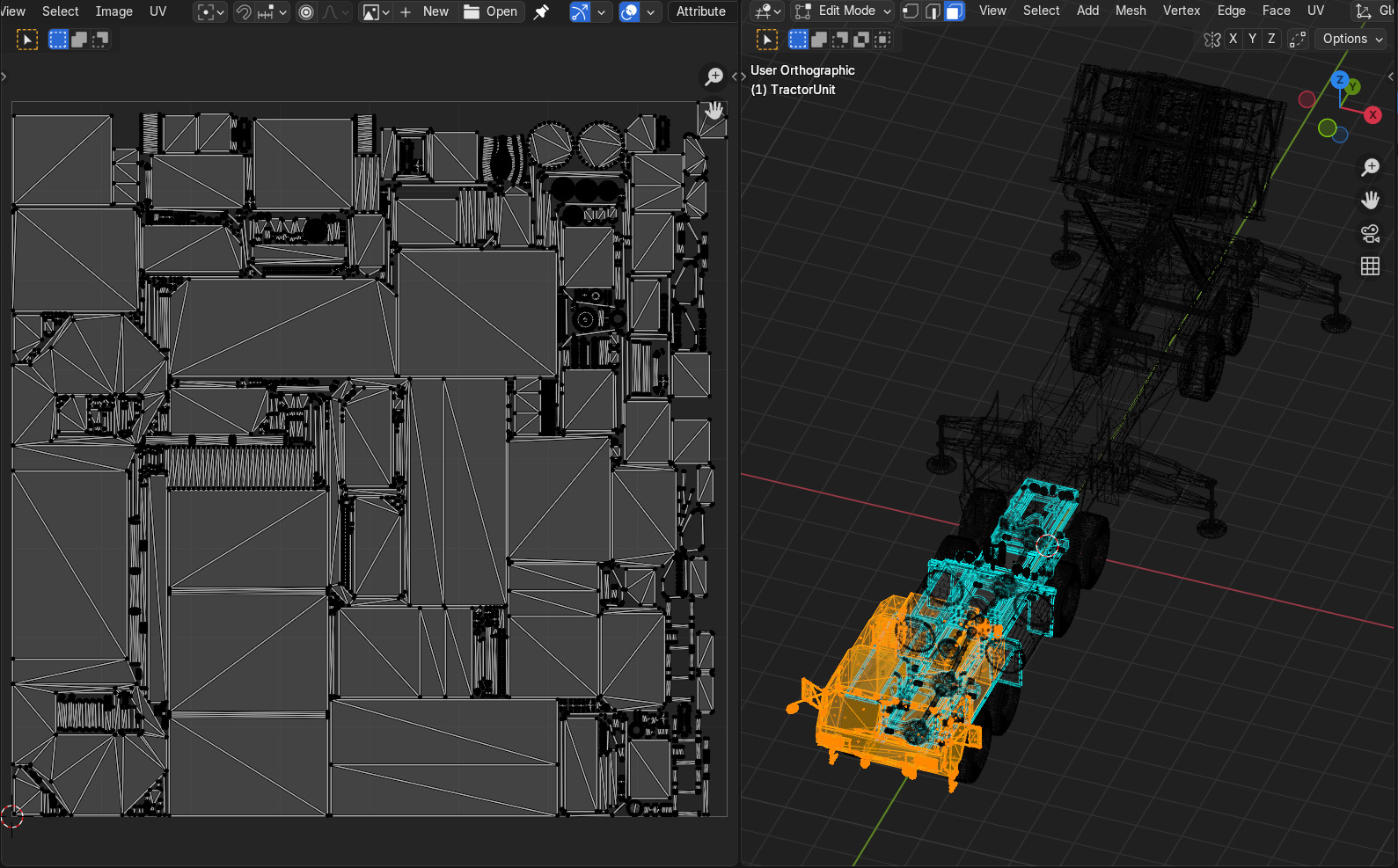The width and height of the screenshot is (1398, 868).
Task: Choose Set new selection mode in UV editor
Action: tap(58, 40)
